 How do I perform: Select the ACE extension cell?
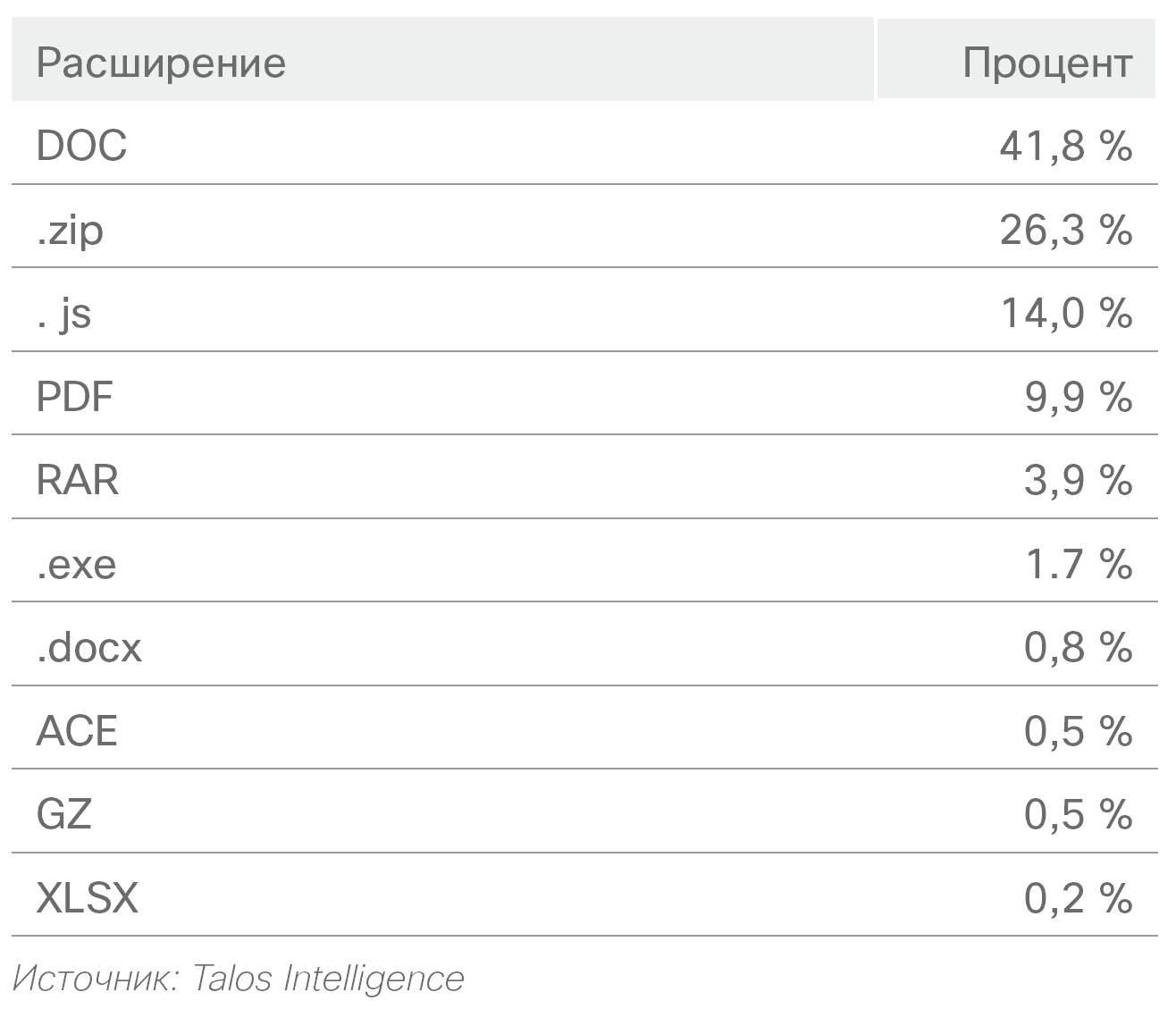(x=77, y=731)
